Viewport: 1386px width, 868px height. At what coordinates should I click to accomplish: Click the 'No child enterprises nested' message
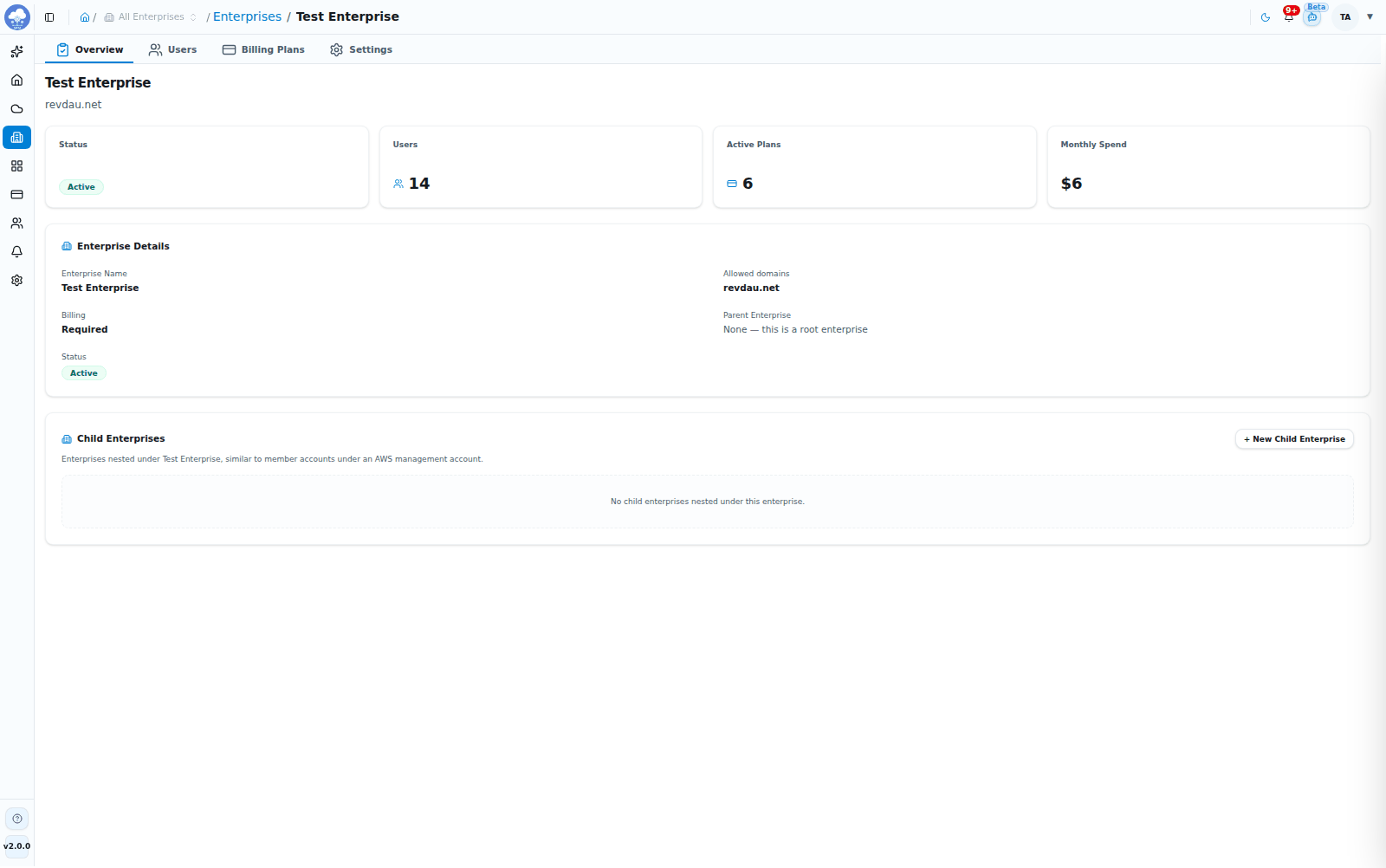(x=708, y=502)
